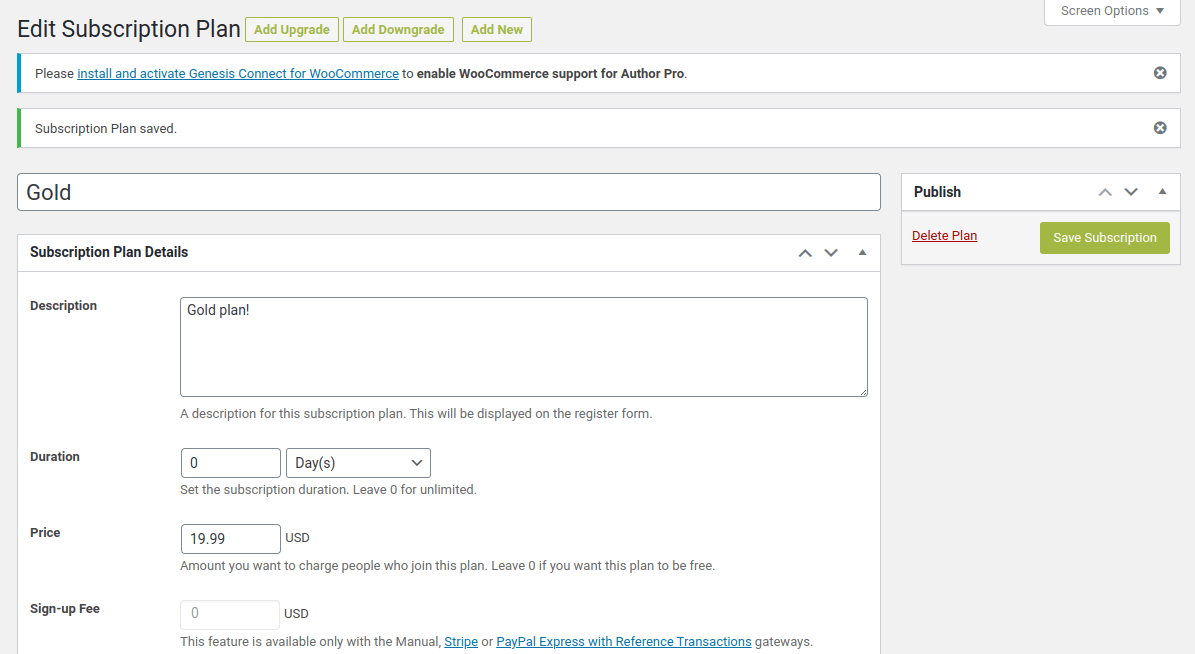Click the Add Downgrade button
Screen dimensions: 1195x654
coord(398,30)
